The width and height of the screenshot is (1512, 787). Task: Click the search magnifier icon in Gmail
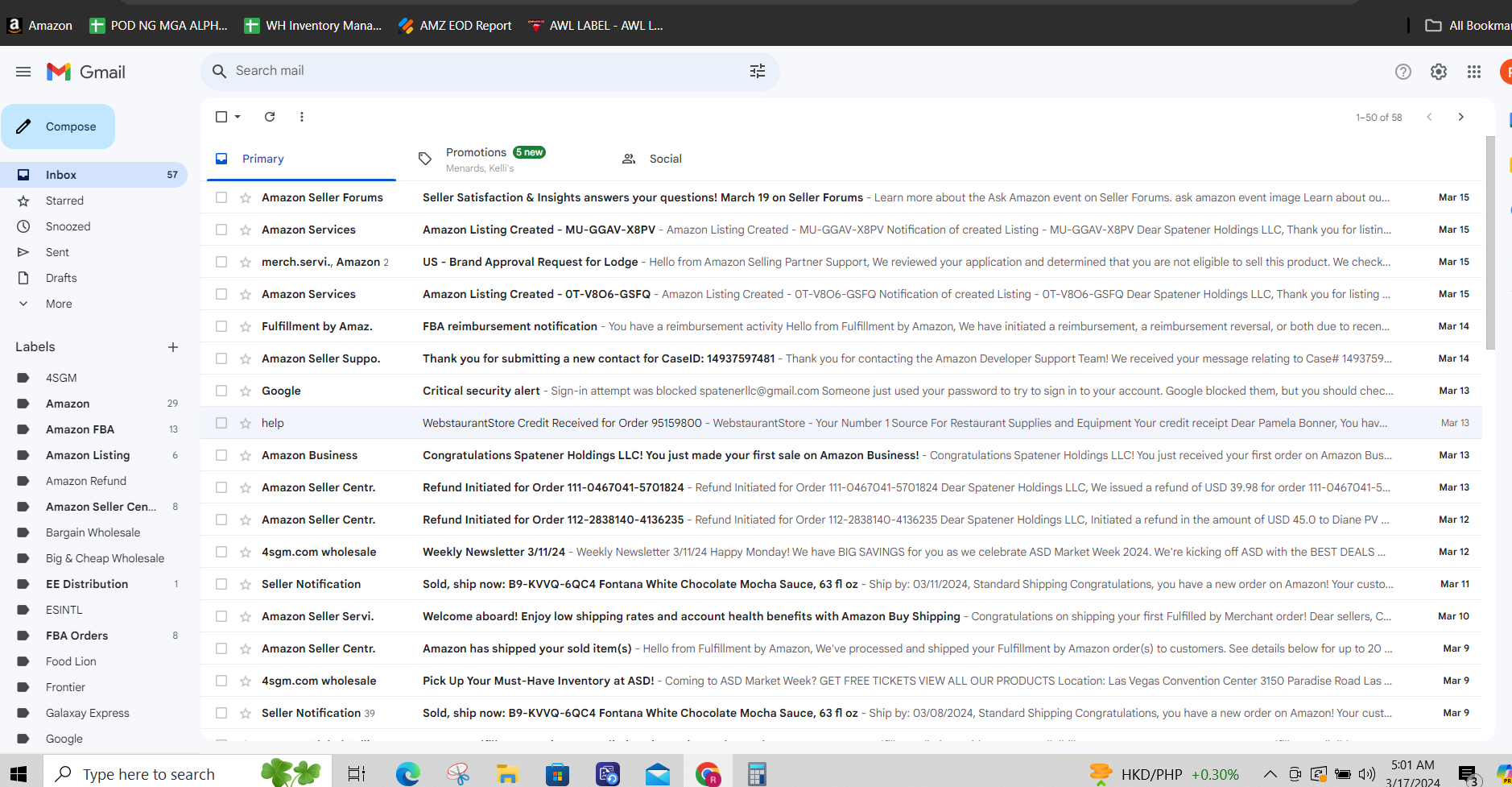(219, 71)
